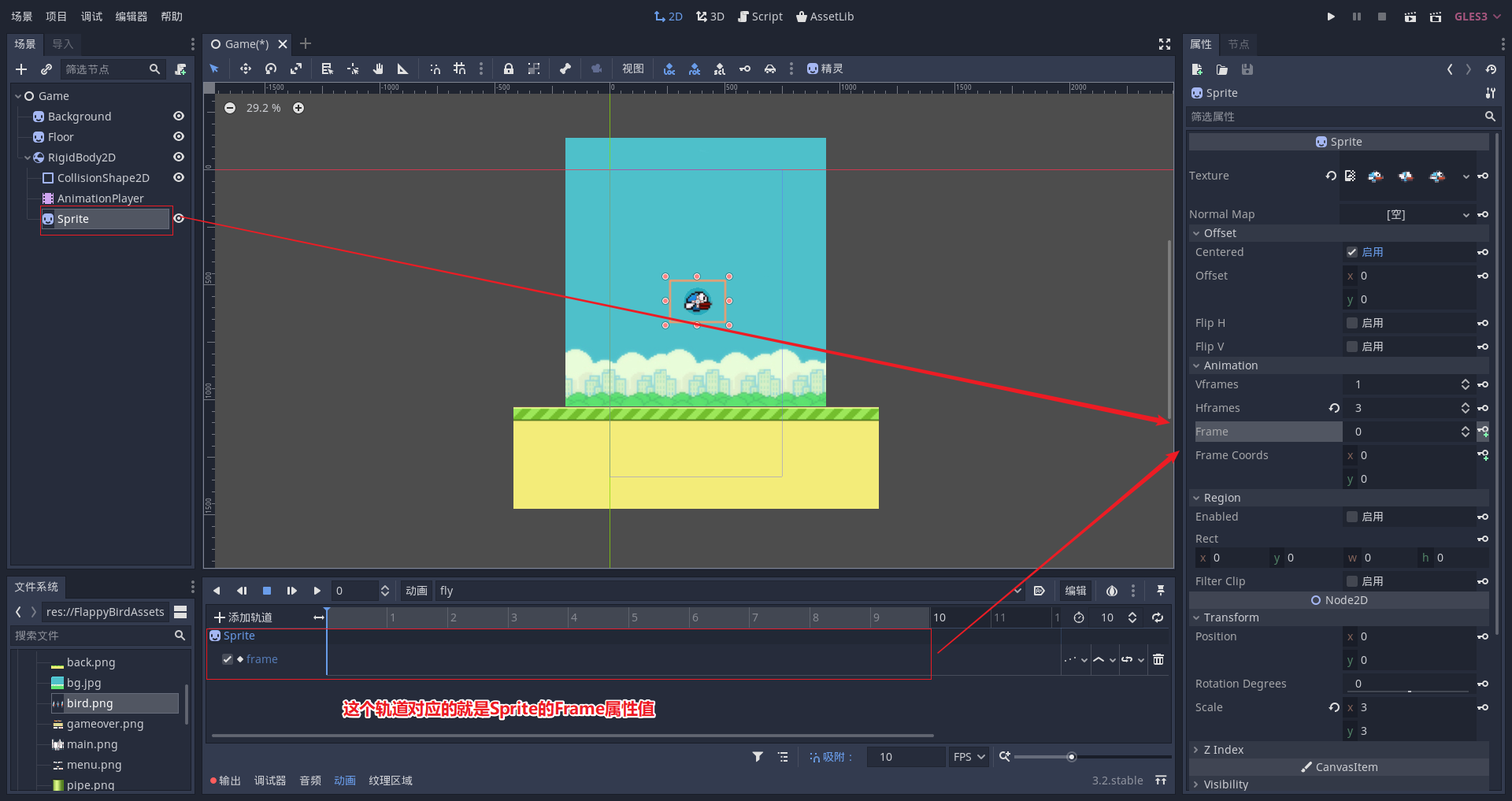Screen dimensions: 1512x801
Task: Open the FPS snap mode dropdown
Action: click(x=969, y=757)
